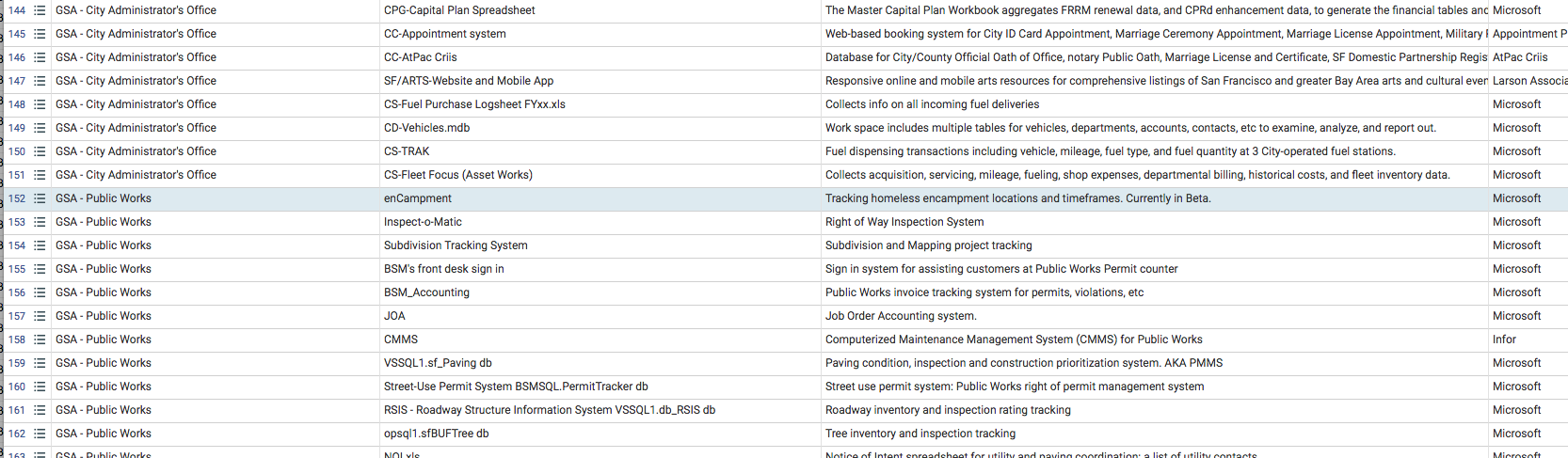Open row menu icon for row 144
The image size is (1568, 458).
point(40,10)
